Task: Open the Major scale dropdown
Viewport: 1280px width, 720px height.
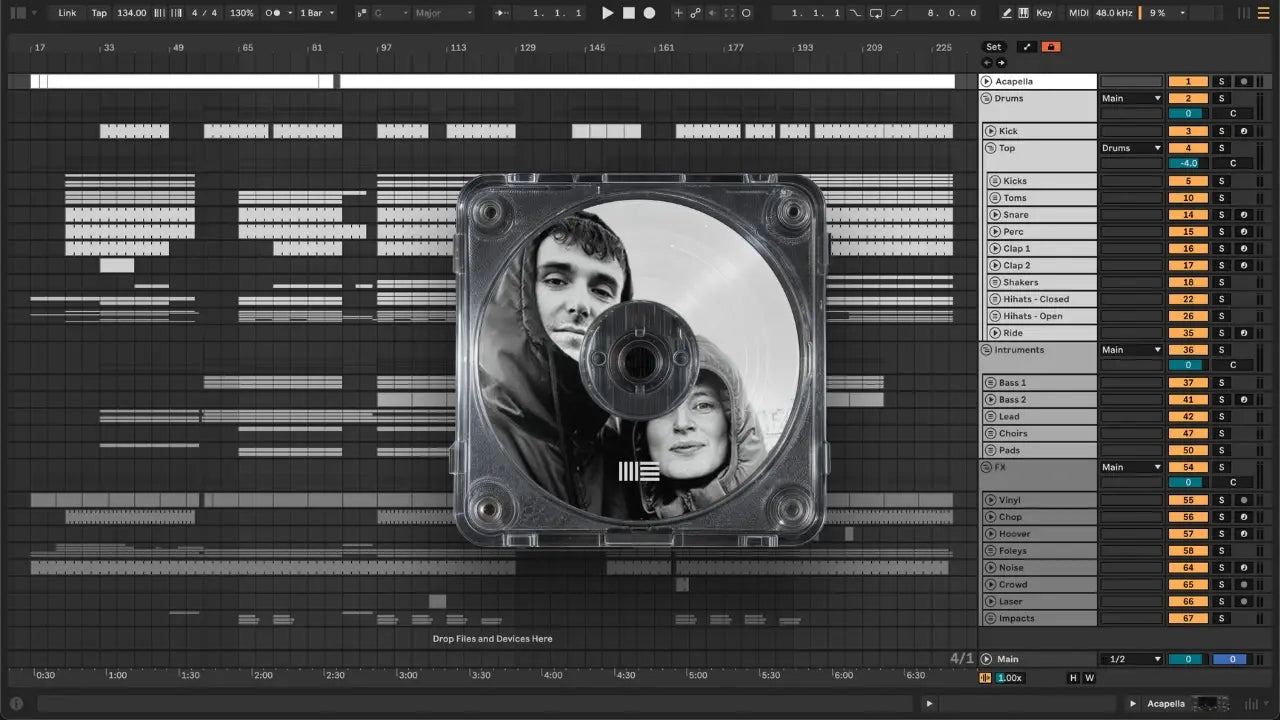Action: pos(443,13)
